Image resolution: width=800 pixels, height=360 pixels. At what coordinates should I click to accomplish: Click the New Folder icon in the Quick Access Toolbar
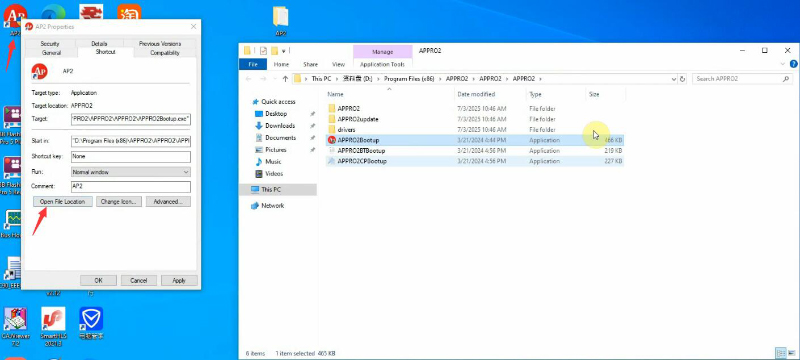pyautogui.click(x=274, y=50)
